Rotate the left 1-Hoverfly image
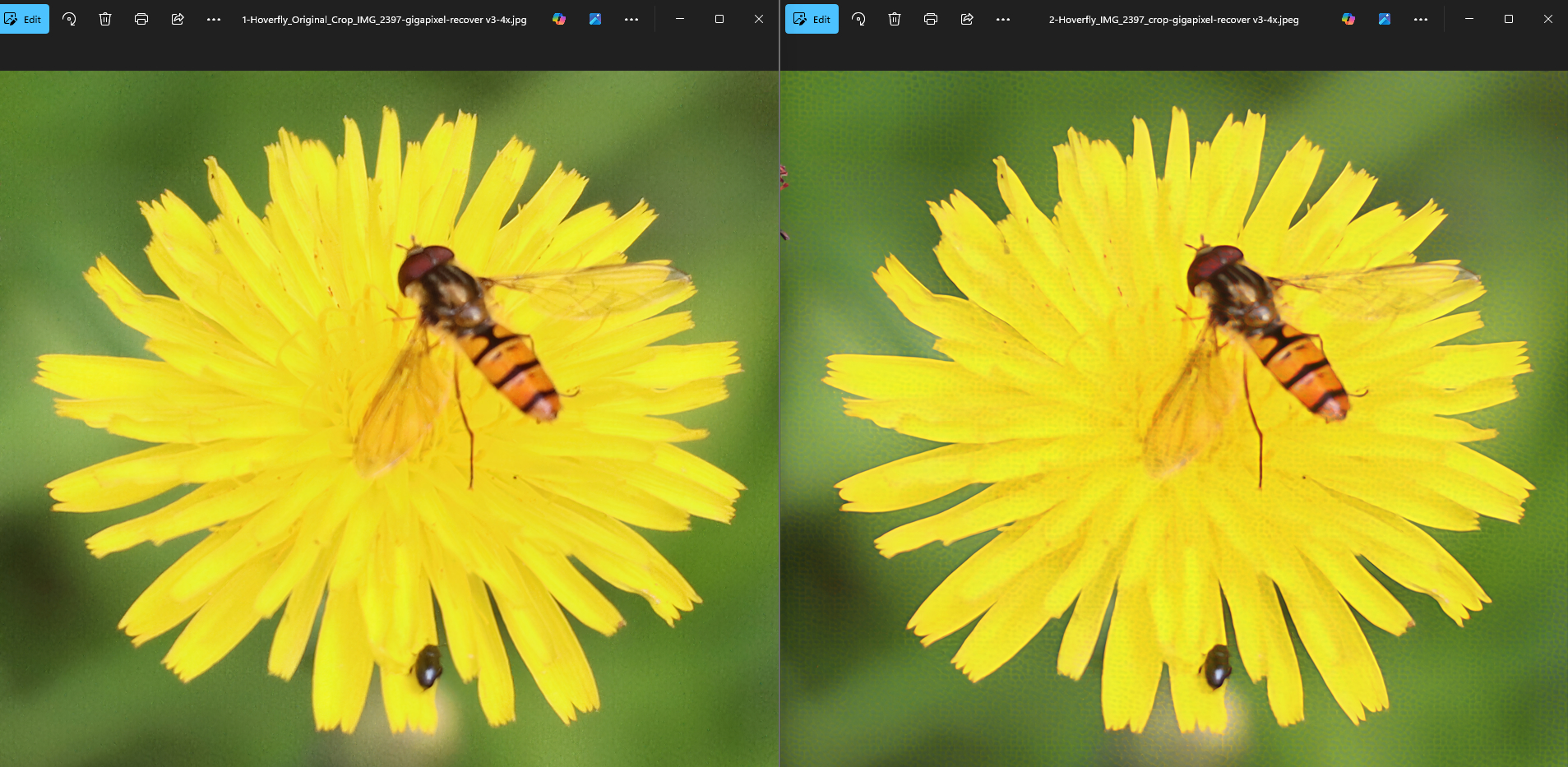 pyautogui.click(x=69, y=19)
